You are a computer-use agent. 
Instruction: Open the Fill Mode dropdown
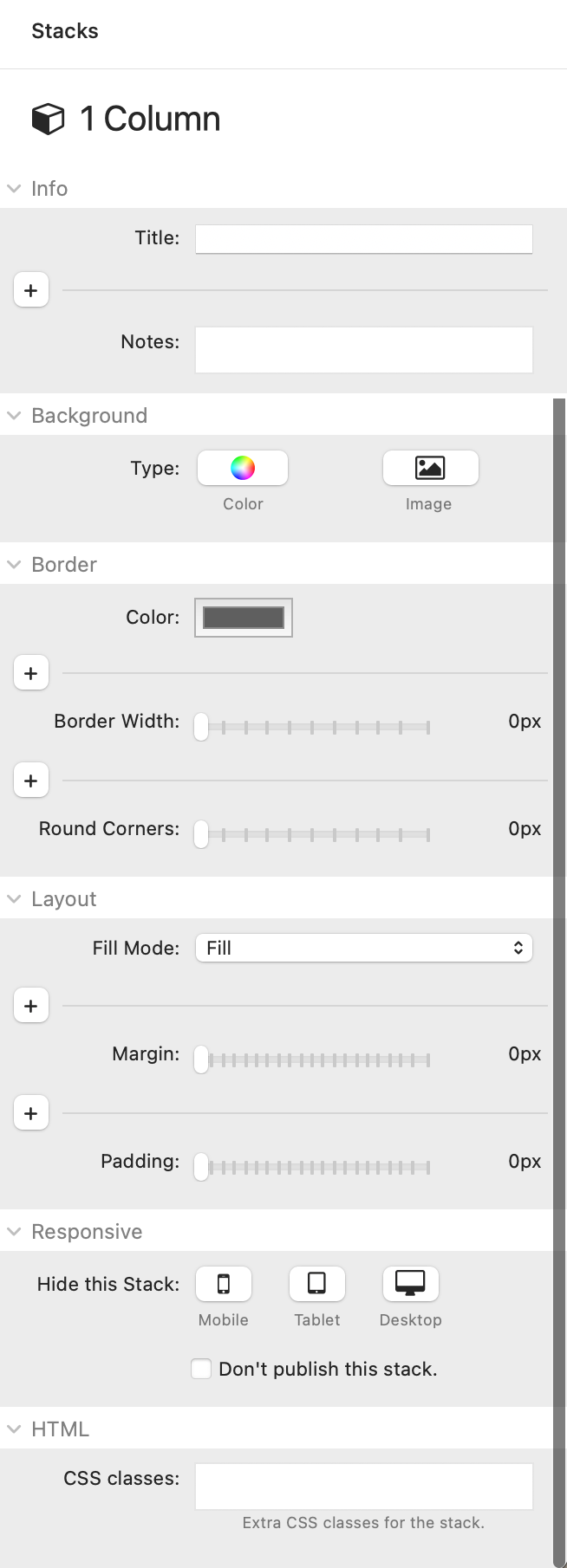click(364, 948)
